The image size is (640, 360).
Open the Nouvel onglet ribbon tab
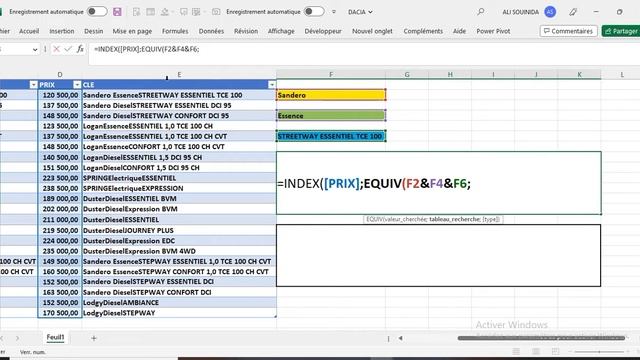(372, 31)
